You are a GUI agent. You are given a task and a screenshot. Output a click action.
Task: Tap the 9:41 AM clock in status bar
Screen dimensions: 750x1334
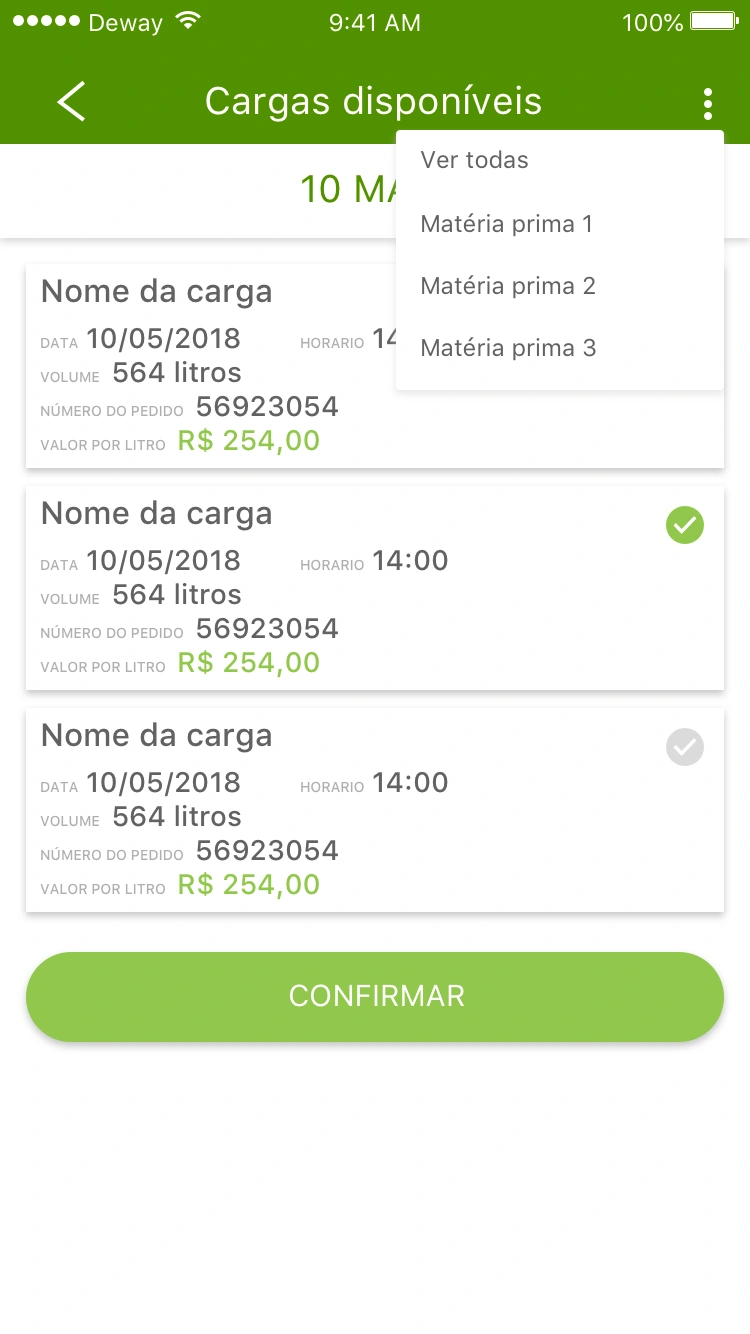point(374,22)
